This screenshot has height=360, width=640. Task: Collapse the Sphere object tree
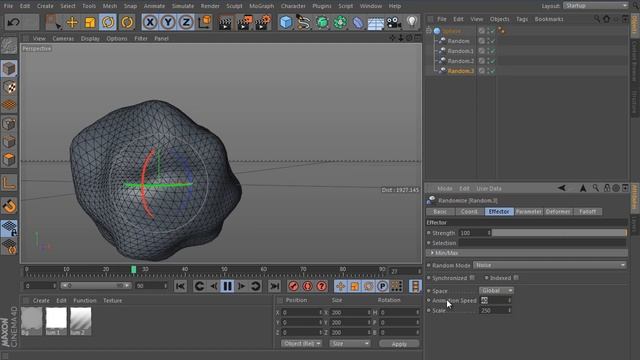429,31
